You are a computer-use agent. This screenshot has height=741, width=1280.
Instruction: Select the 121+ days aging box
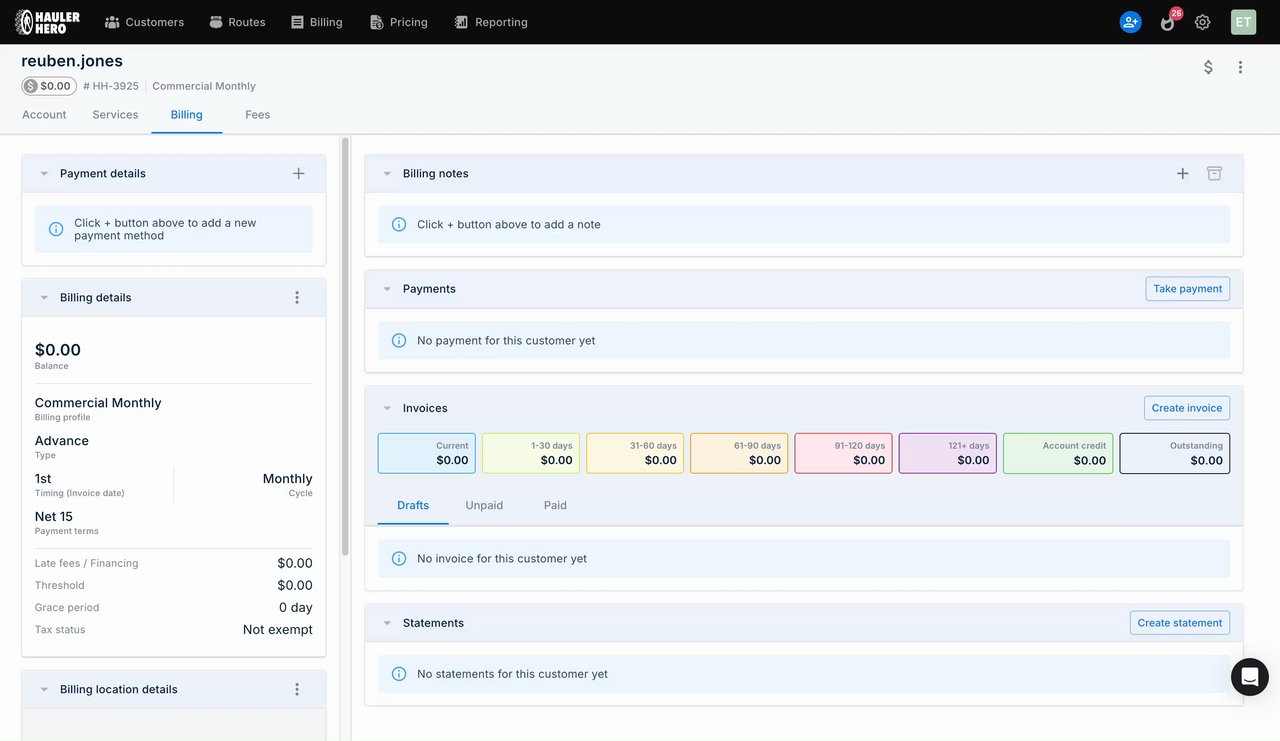[947, 453]
